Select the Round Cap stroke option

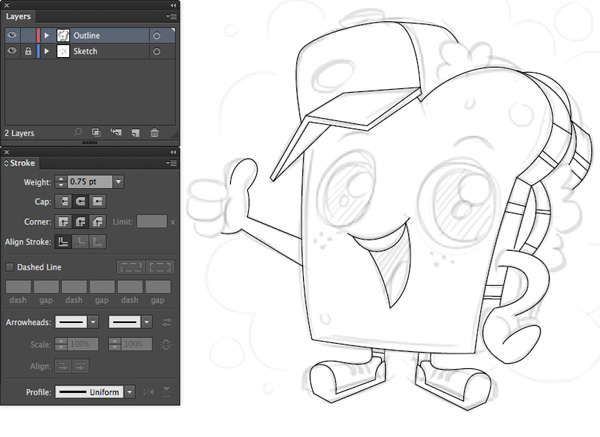[x=80, y=201]
